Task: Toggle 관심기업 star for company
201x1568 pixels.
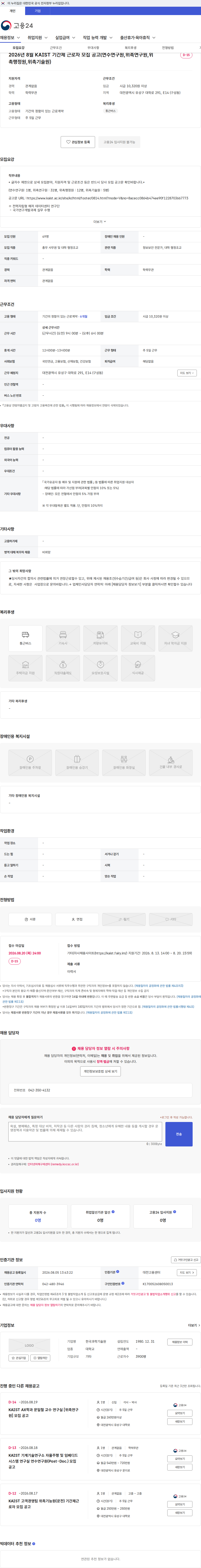Action: [x=19, y=1358]
